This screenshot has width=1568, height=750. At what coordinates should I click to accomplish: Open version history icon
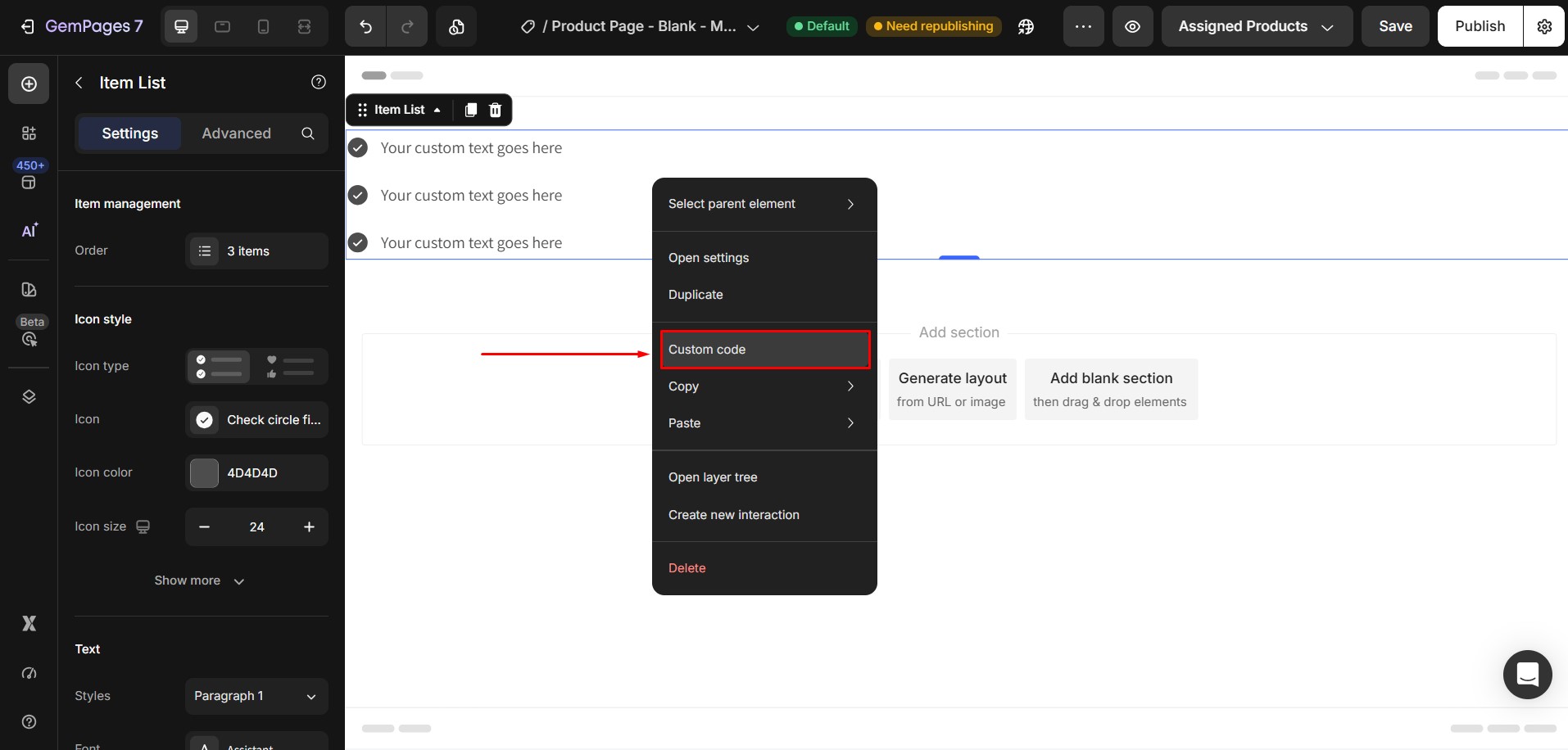click(456, 26)
